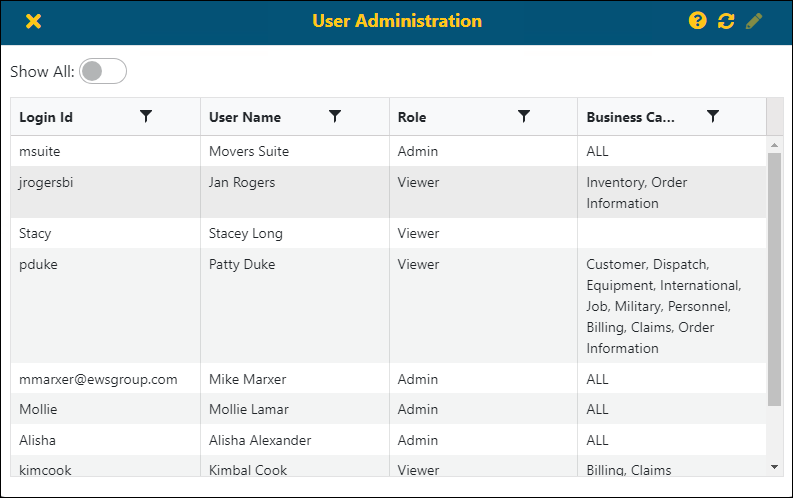
Task: Open the User Name column filter
Action: pyautogui.click(x=335, y=117)
